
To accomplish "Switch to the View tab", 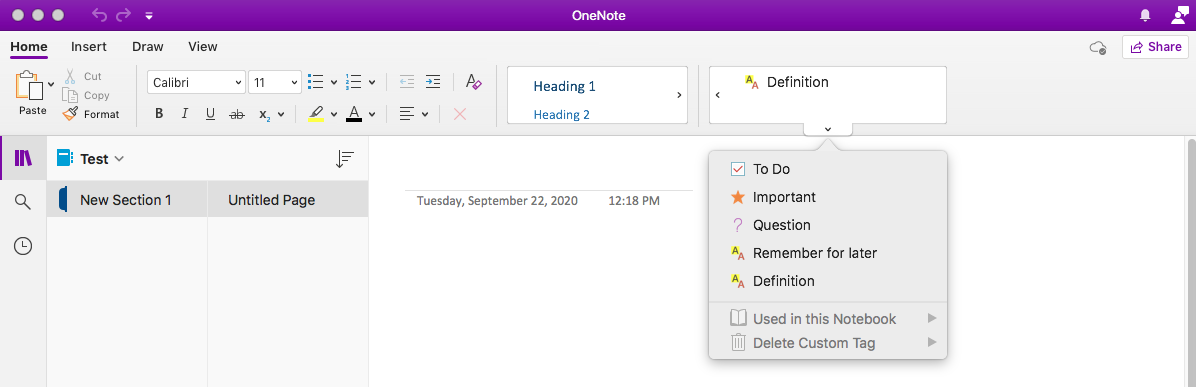I will pyautogui.click(x=203, y=47).
